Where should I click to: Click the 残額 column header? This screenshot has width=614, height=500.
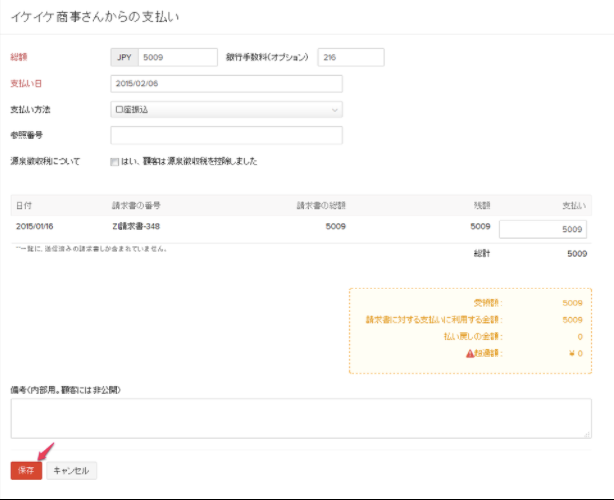click(481, 205)
